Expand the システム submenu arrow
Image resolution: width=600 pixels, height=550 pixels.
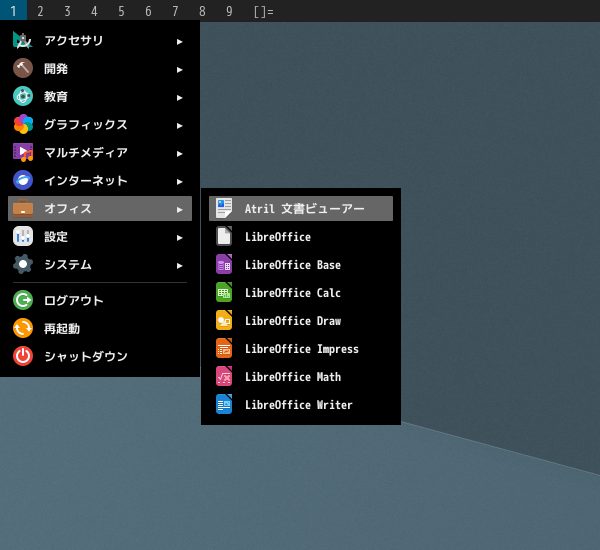tap(180, 265)
